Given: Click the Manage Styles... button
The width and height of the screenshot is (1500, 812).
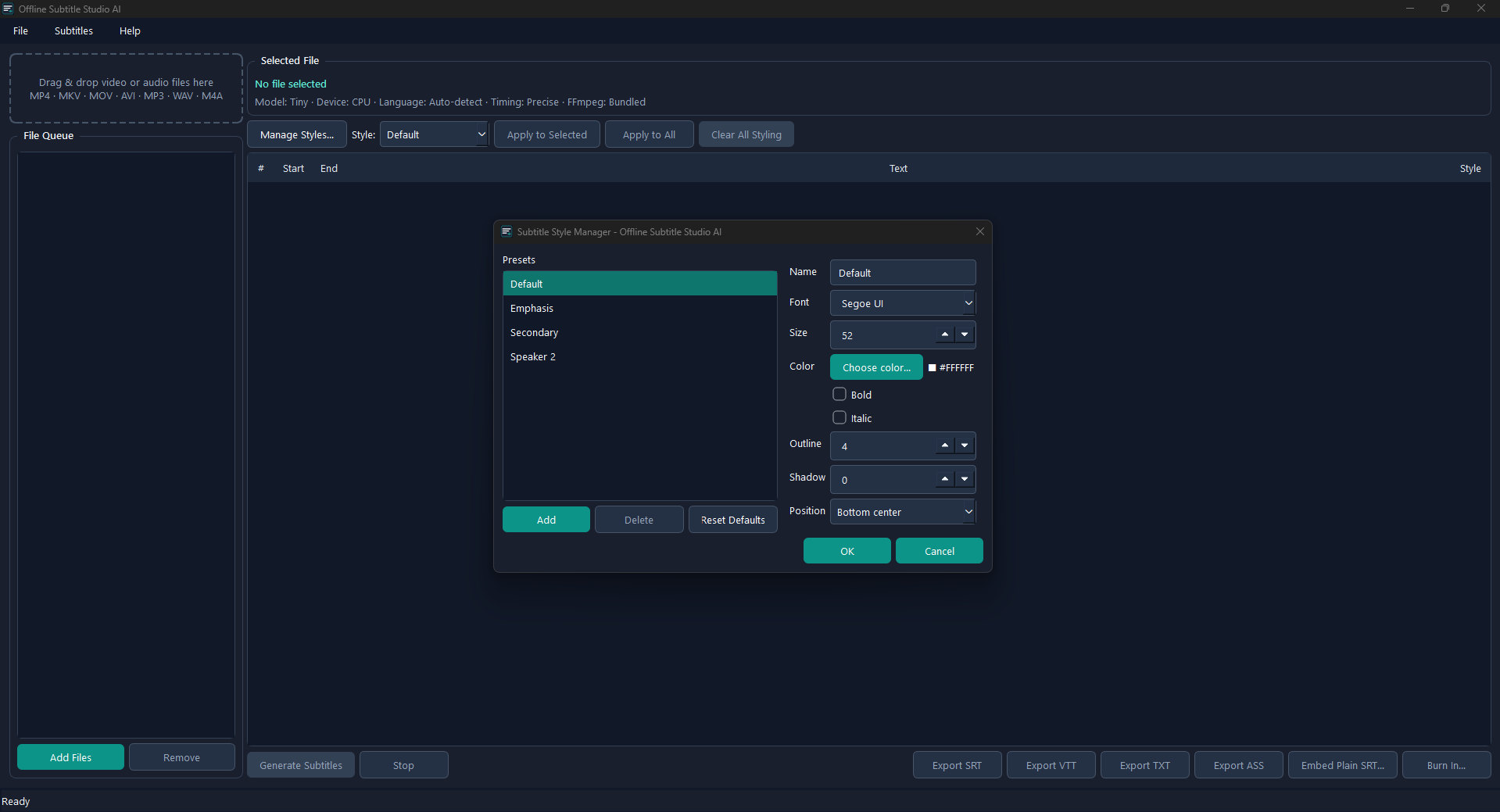Looking at the screenshot, I should pos(297,134).
